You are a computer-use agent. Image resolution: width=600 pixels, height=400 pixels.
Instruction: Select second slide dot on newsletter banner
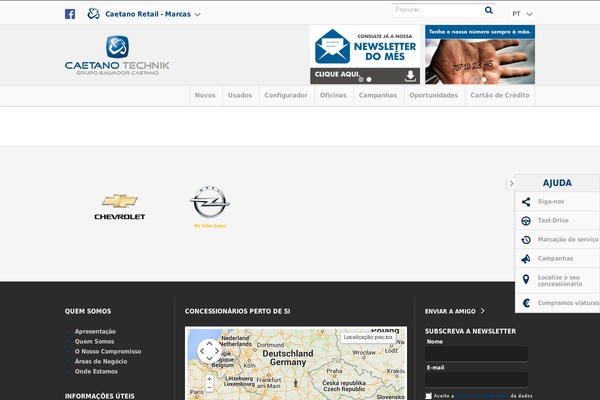pos(369,80)
